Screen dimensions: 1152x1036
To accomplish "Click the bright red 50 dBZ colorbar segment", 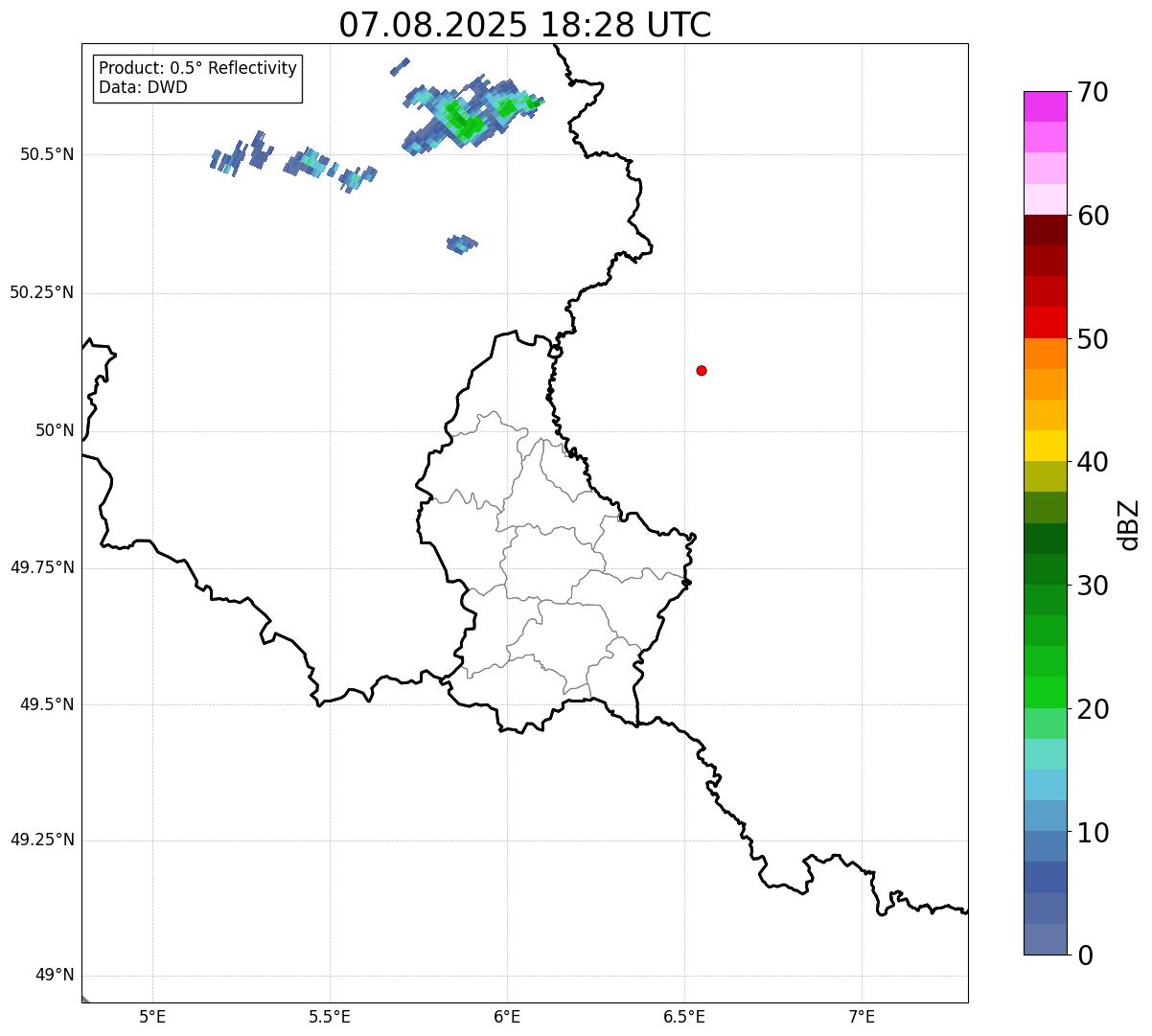I will (1045, 322).
